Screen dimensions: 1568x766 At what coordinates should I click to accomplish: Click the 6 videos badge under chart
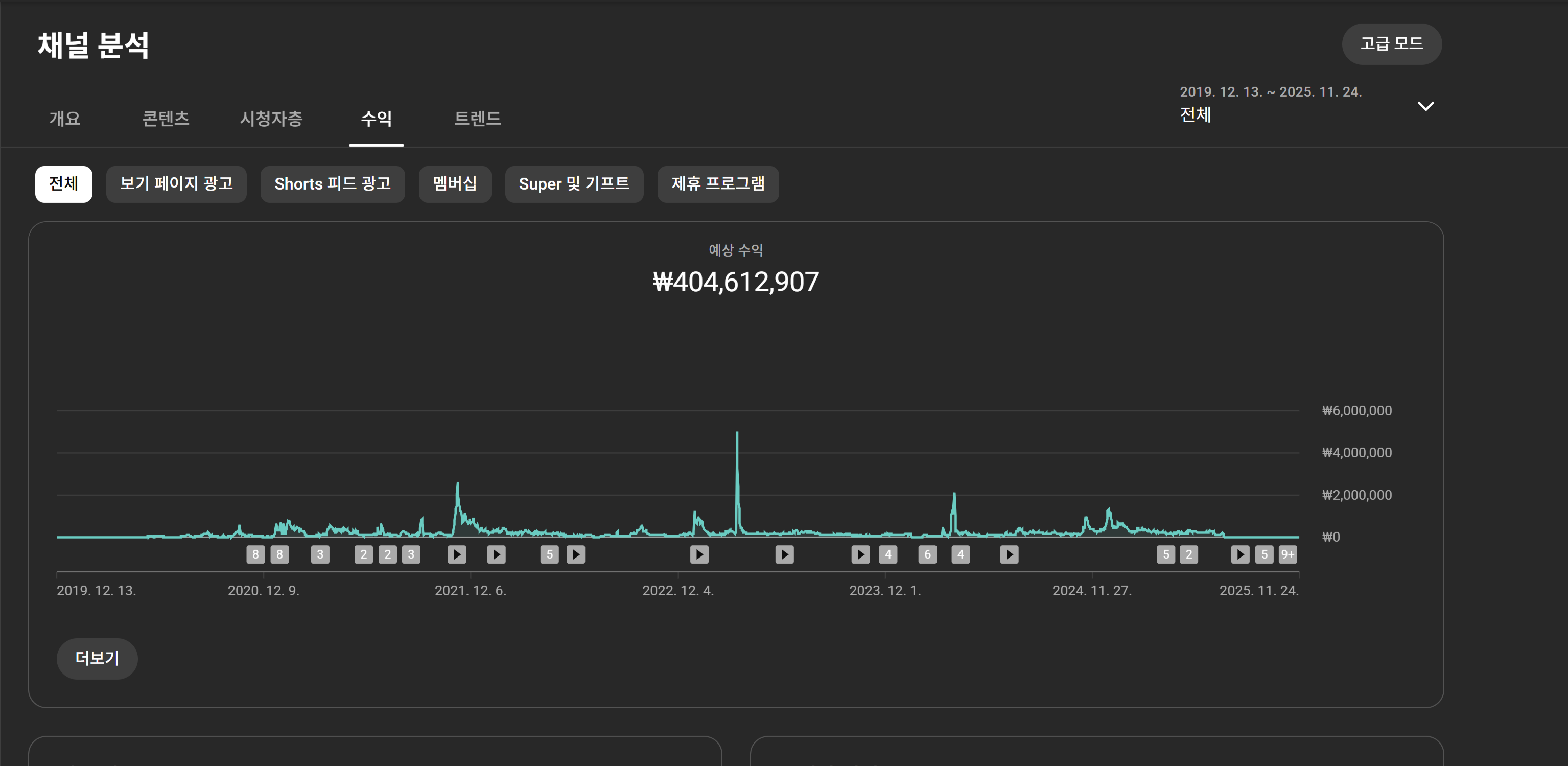pyautogui.click(x=927, y=554)
